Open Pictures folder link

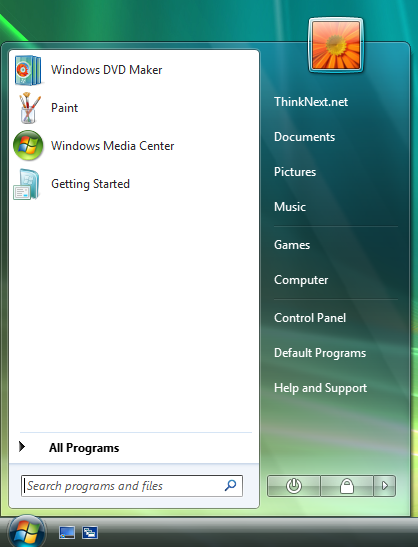pos(295,172)
